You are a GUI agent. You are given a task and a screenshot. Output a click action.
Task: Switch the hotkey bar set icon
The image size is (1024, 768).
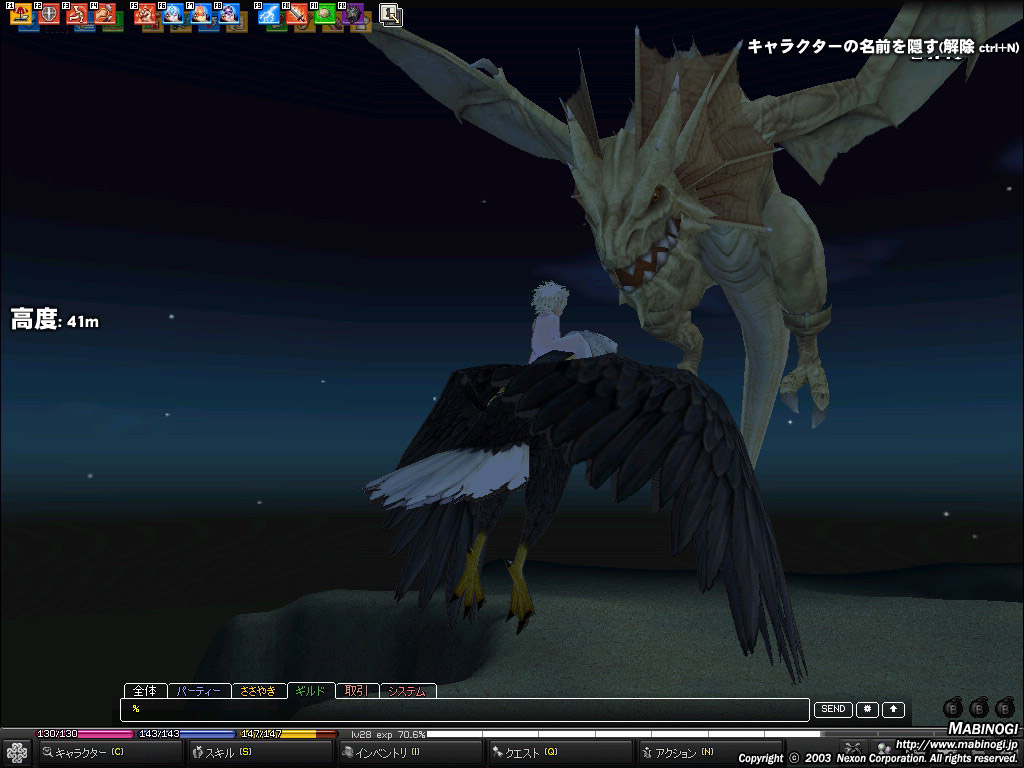tap(391, 15)
